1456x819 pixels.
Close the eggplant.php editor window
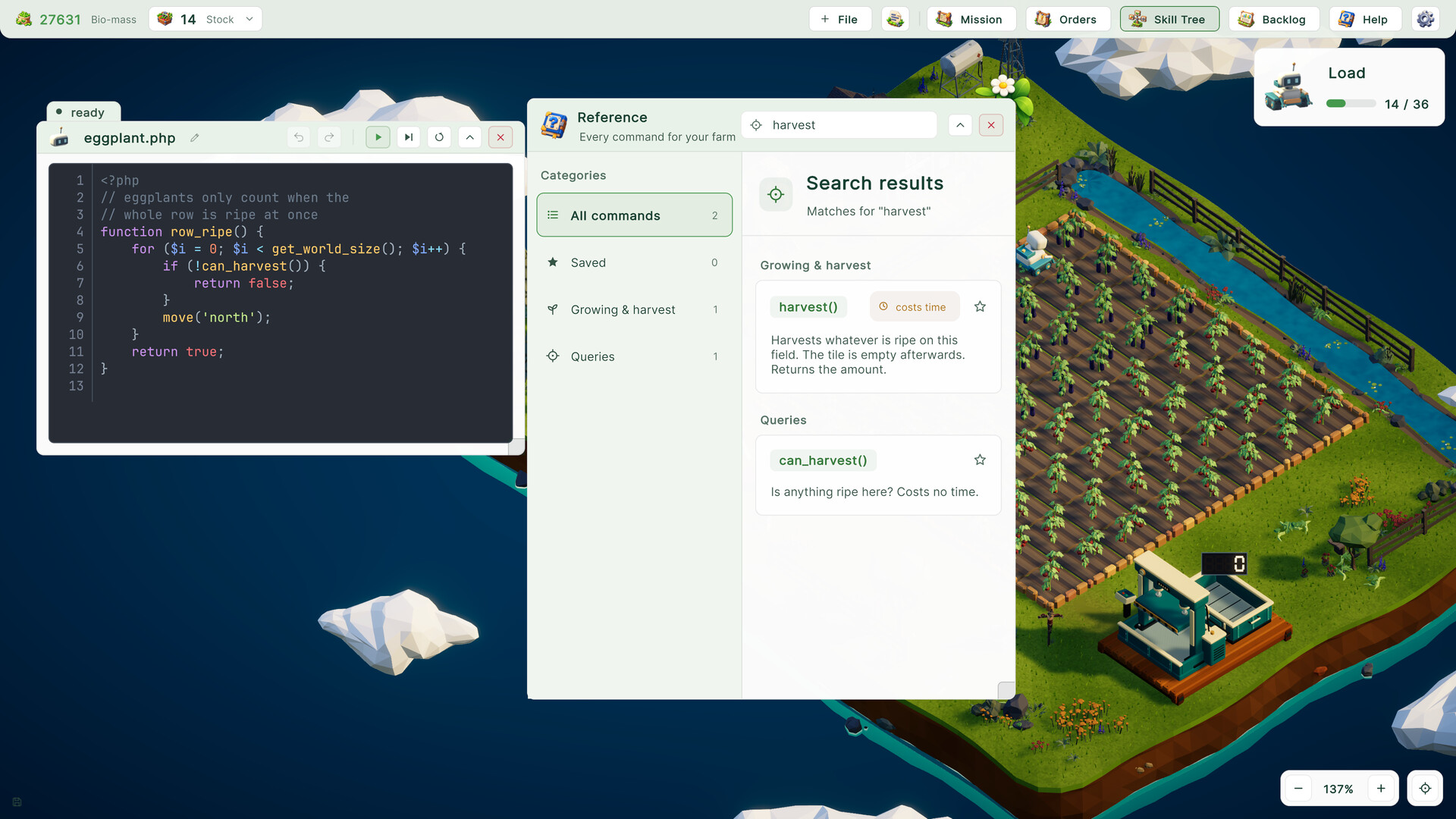[500, 137]
